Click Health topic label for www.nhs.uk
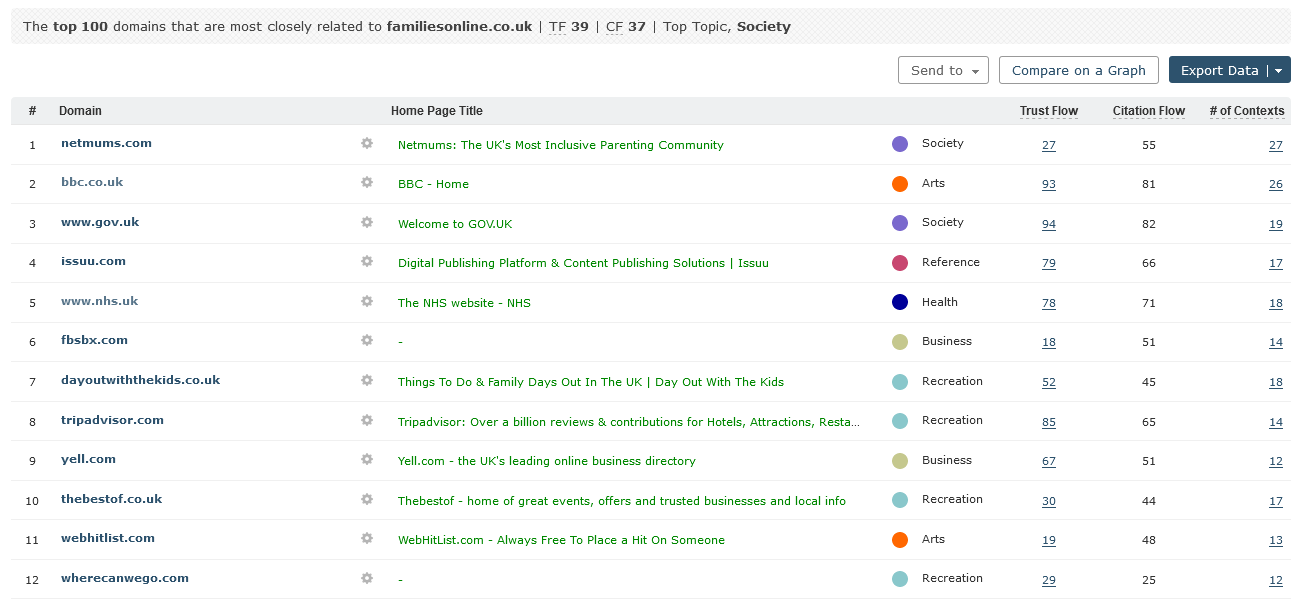1307x599 pixels. 940,302
